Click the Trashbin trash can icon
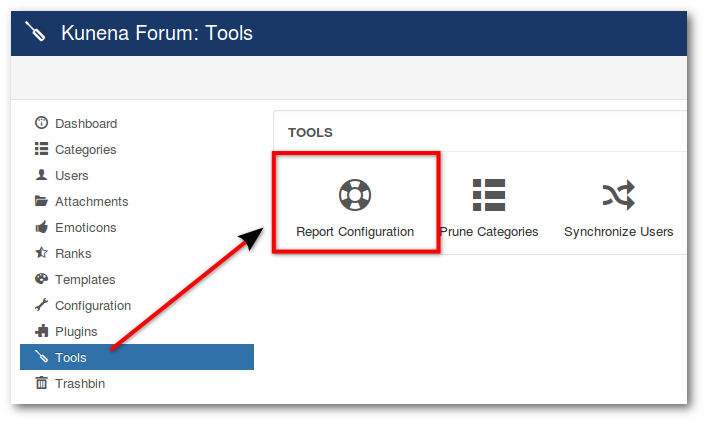Image resolution: width=706 pixels, height=423 pixels. click(x=41, y=383)
